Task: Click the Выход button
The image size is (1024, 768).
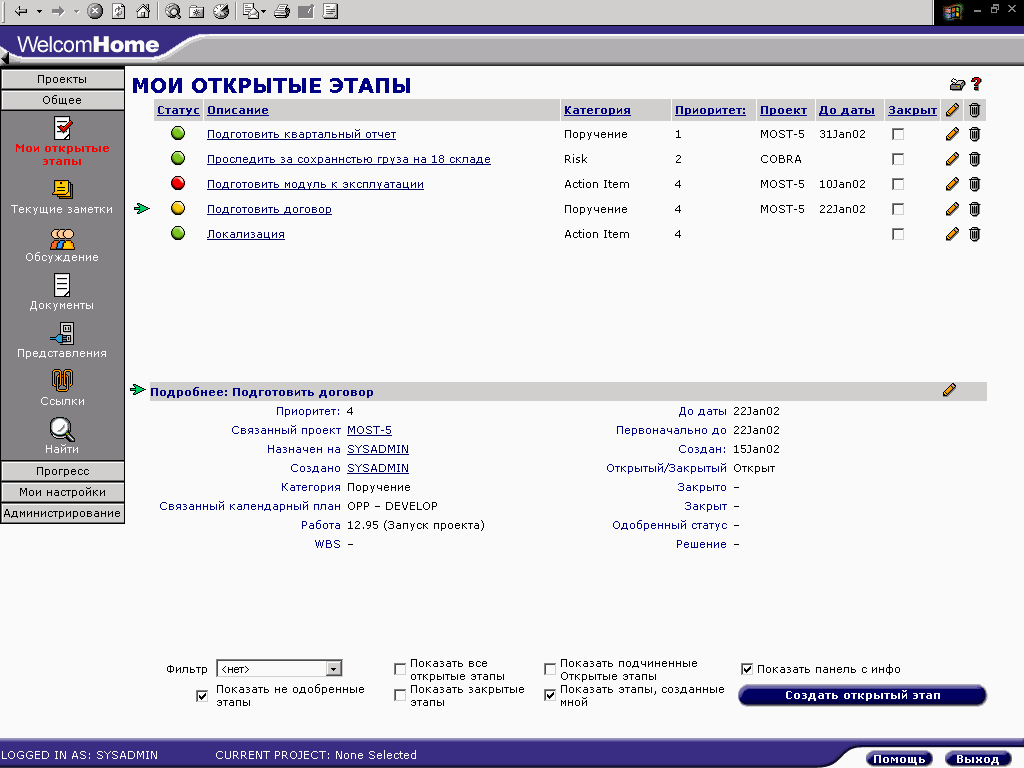Action: pyautogui.click(x=977, y=759)
